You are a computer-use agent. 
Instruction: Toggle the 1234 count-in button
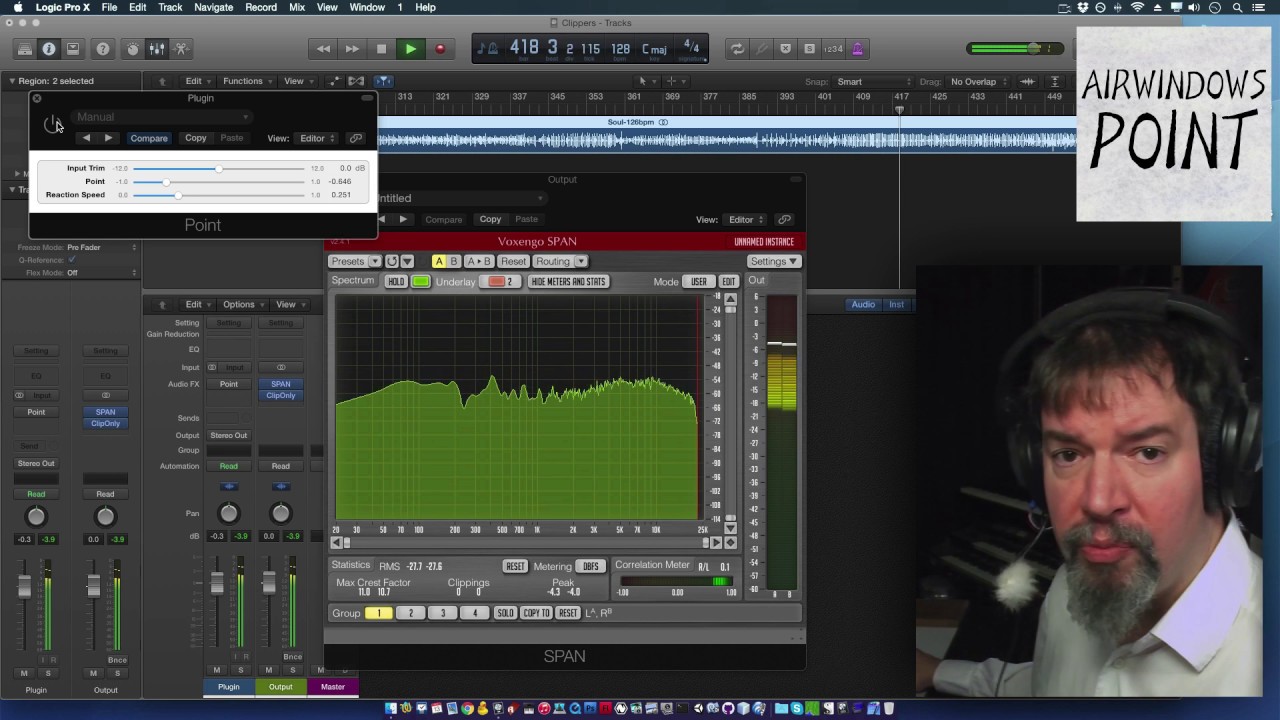pos(833,49)
